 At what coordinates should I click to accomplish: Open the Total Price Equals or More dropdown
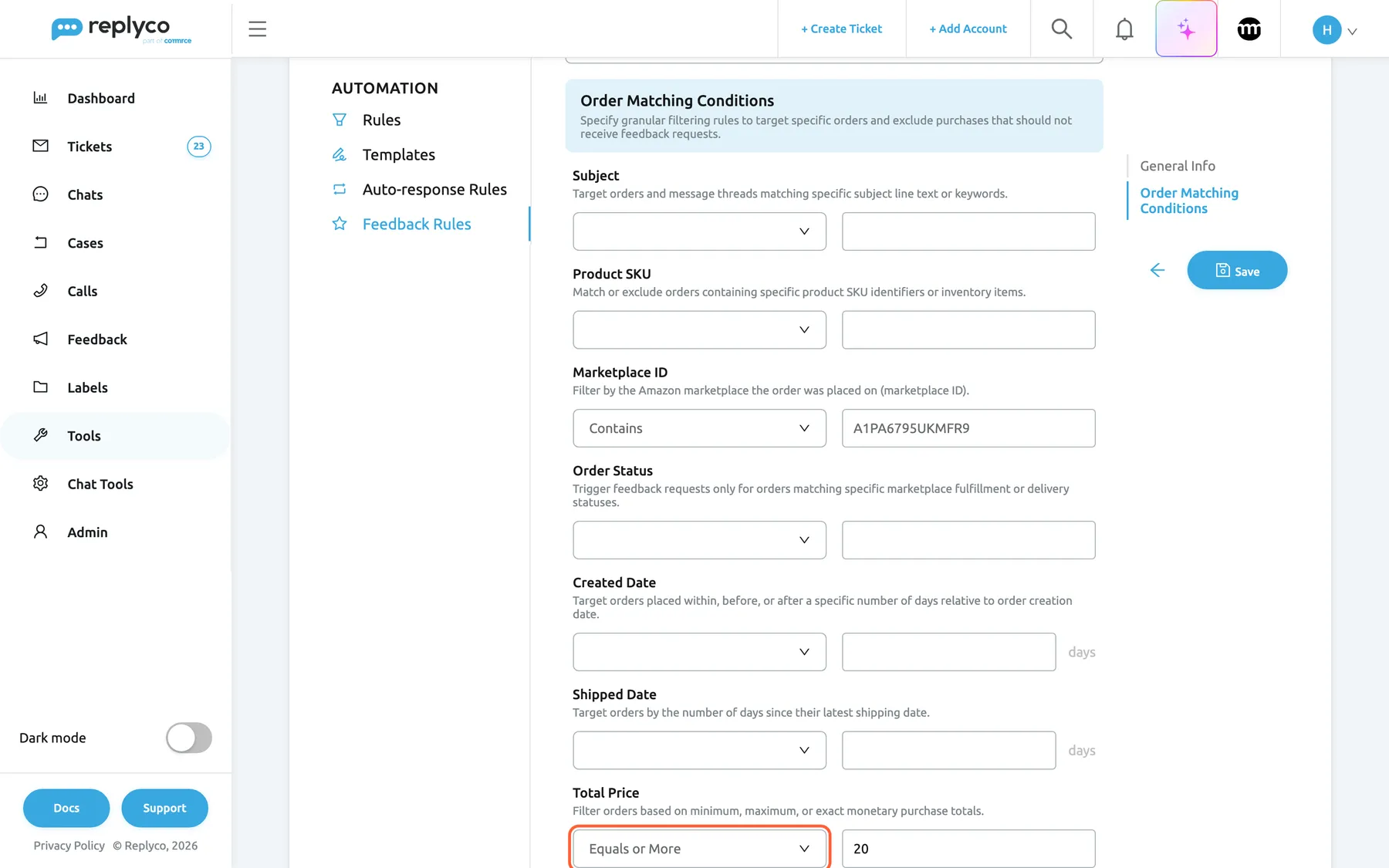pos(699,849)
